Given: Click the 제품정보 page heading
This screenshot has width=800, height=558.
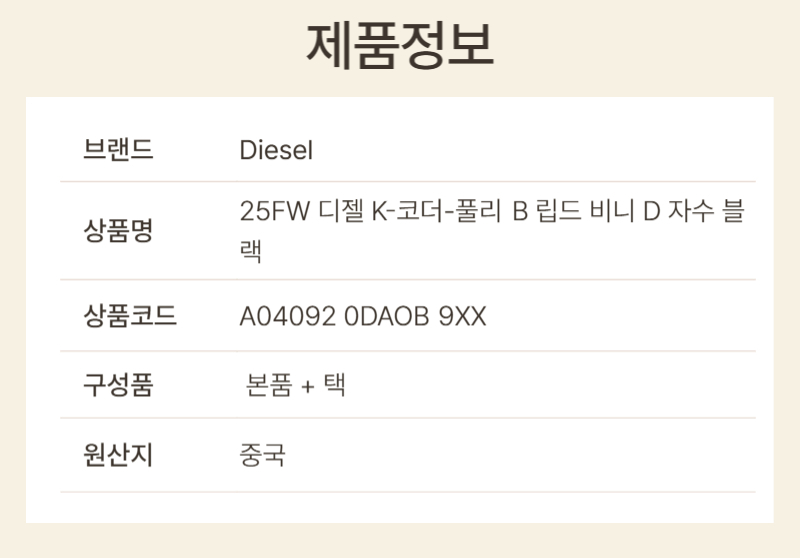Looking at the screenshot, I should pyautogui.click(x=400, y=45).
